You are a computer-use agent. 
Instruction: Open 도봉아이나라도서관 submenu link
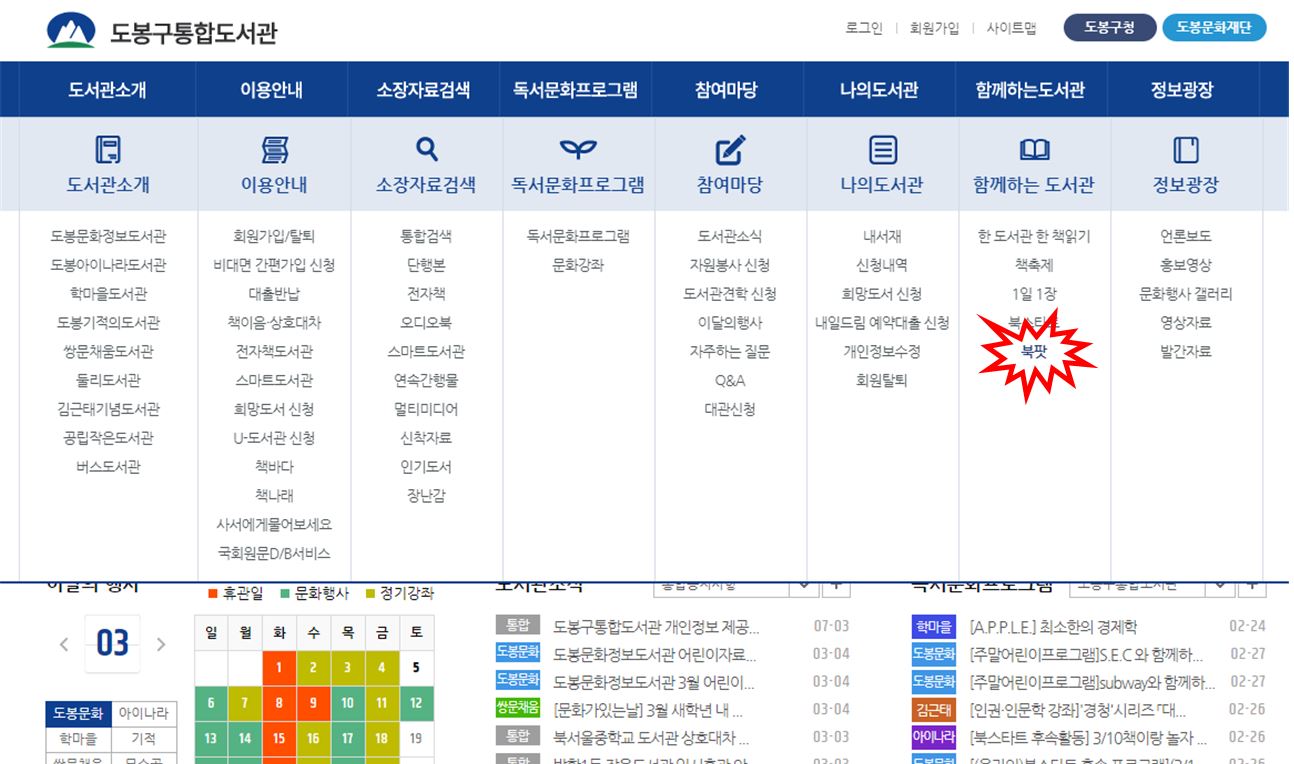point(108,265)
